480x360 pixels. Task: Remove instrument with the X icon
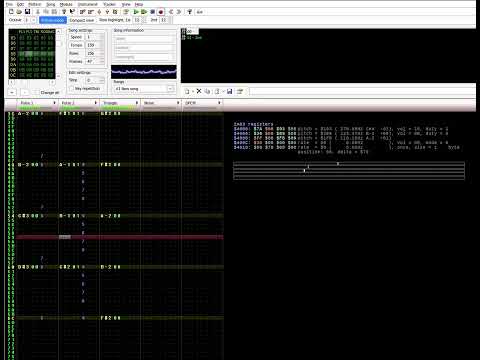pyautogui.click(x=199, y=91)
